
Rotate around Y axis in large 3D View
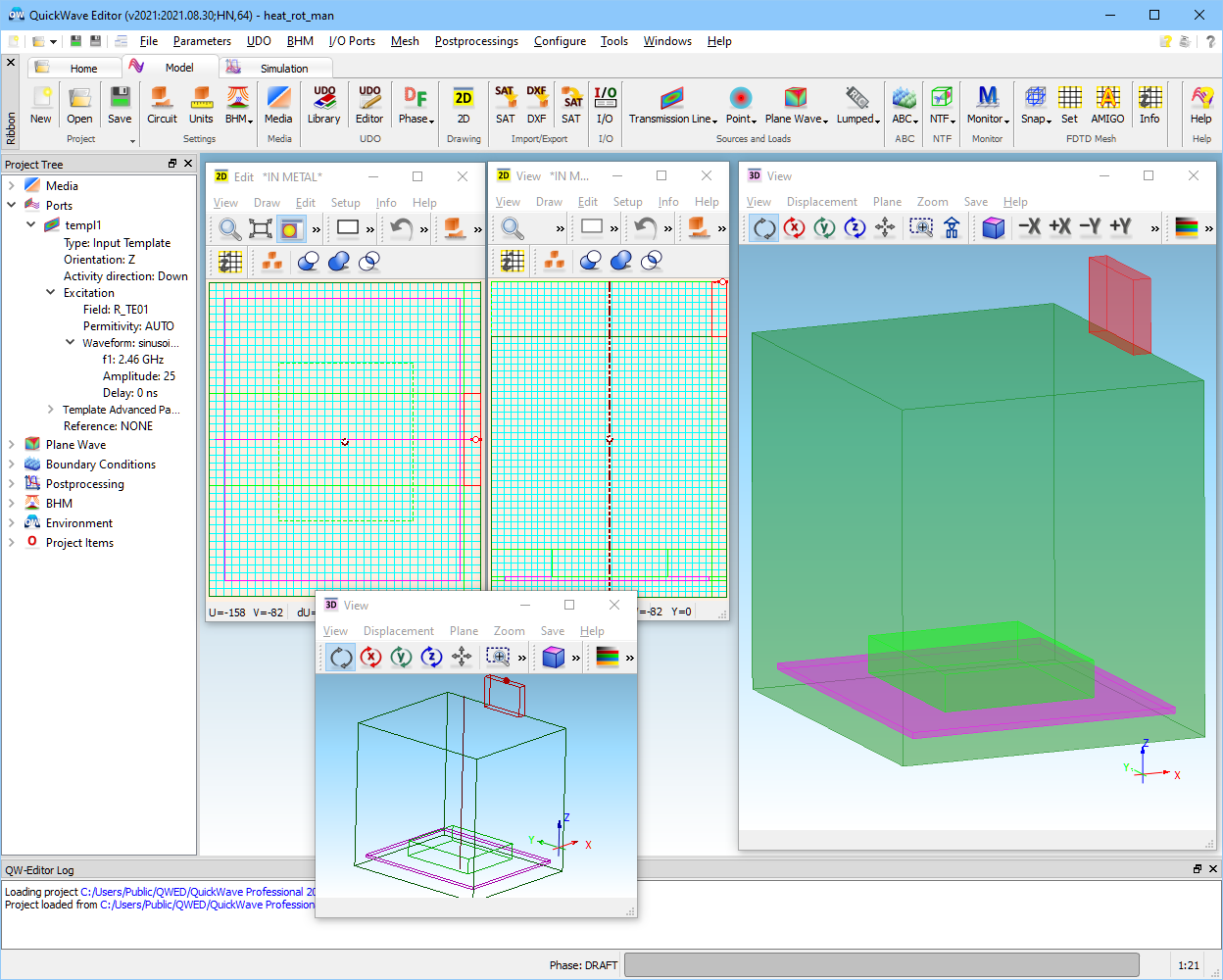[825, 227]
